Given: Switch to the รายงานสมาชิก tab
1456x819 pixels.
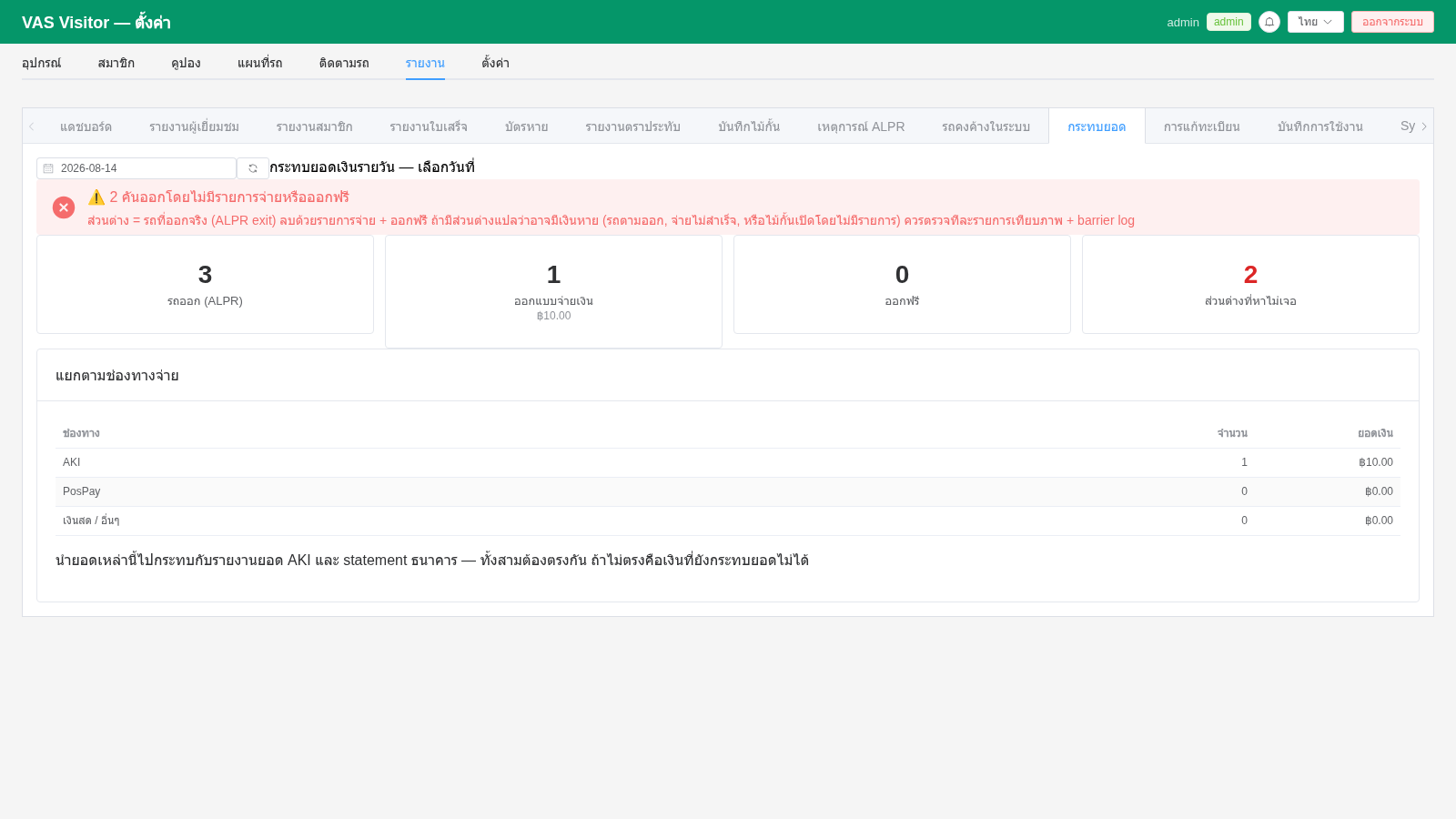Looking at the screenshot, I should pyautogui.click(x=314, y=126).
